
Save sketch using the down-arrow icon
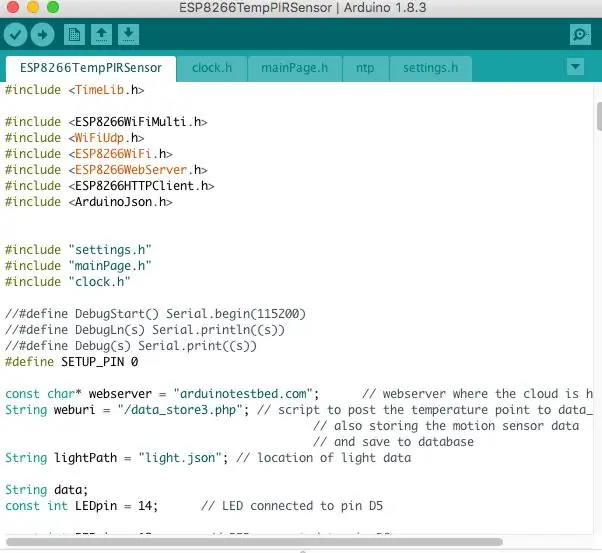128,35
